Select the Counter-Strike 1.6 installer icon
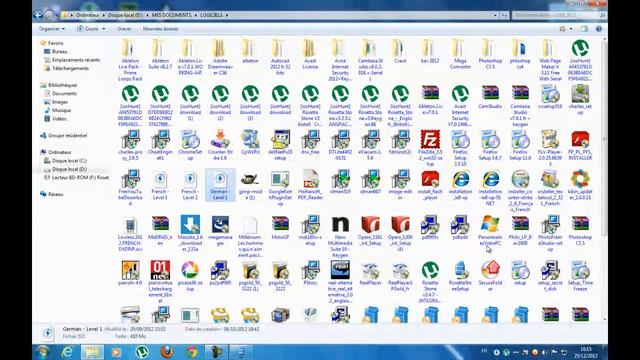This screenshot has width=640, height=360. click(x=220, y=140)
